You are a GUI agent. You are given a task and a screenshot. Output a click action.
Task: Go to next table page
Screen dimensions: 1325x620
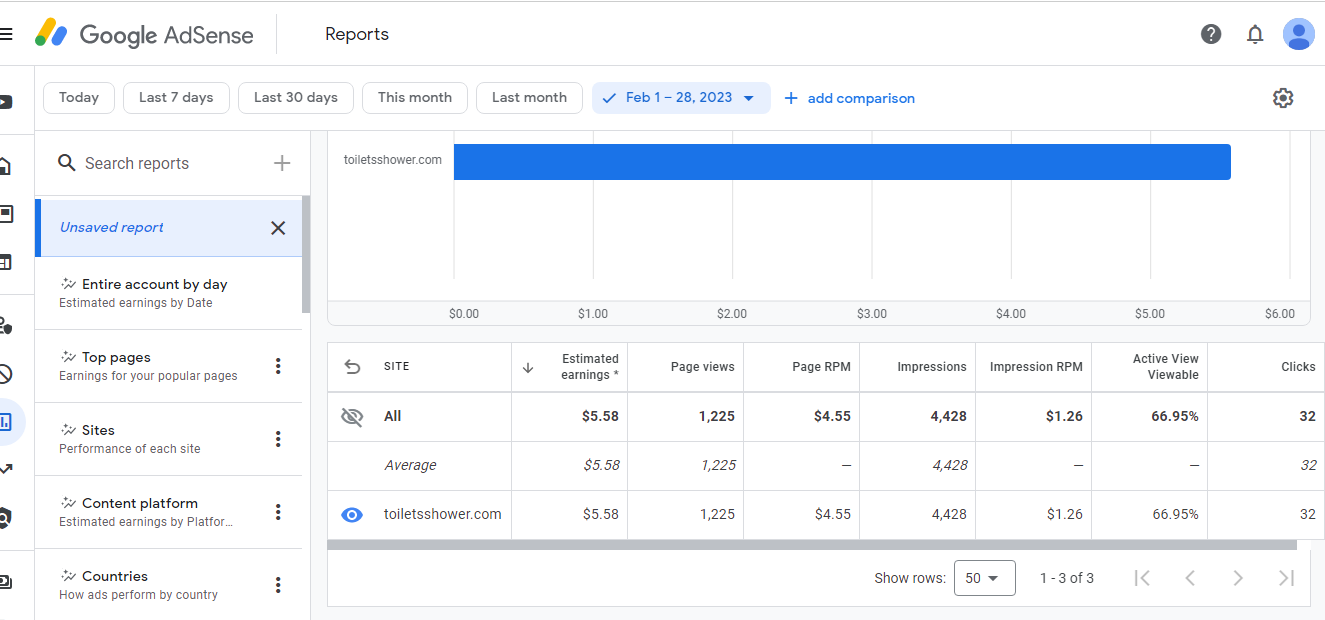coord(1238,578)
